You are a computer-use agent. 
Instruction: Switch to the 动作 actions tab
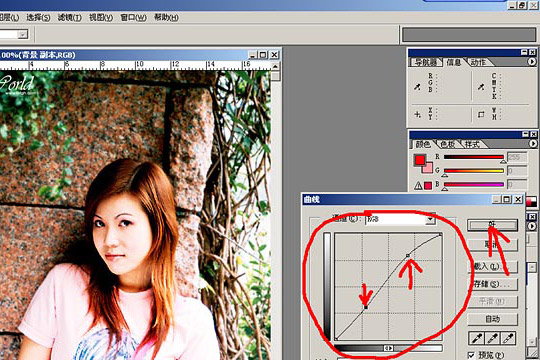[479, 62]
